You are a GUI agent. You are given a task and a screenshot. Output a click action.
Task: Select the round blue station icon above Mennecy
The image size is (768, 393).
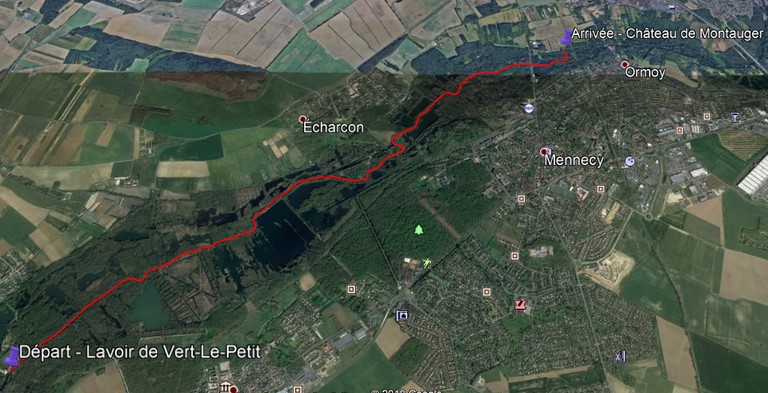point(528,108)
